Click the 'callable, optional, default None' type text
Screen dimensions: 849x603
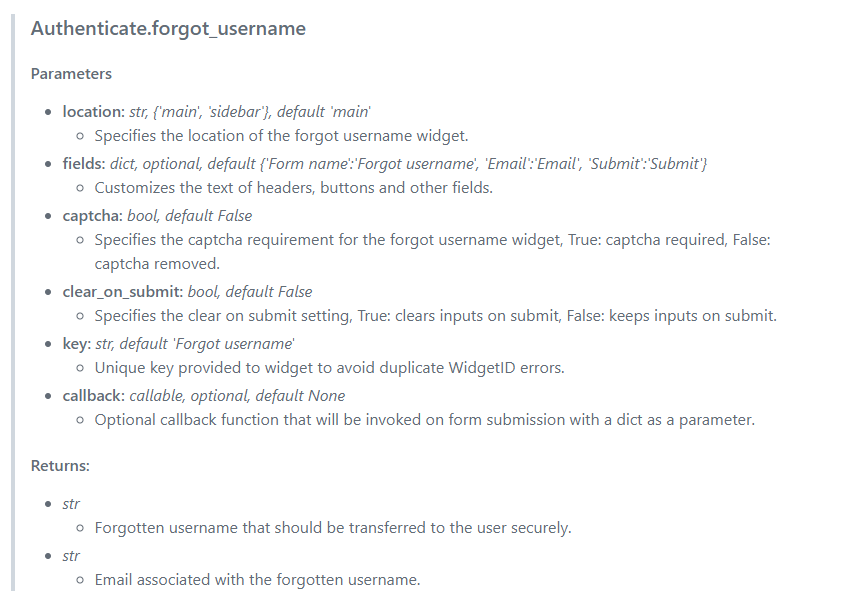[x=237, y=396]
